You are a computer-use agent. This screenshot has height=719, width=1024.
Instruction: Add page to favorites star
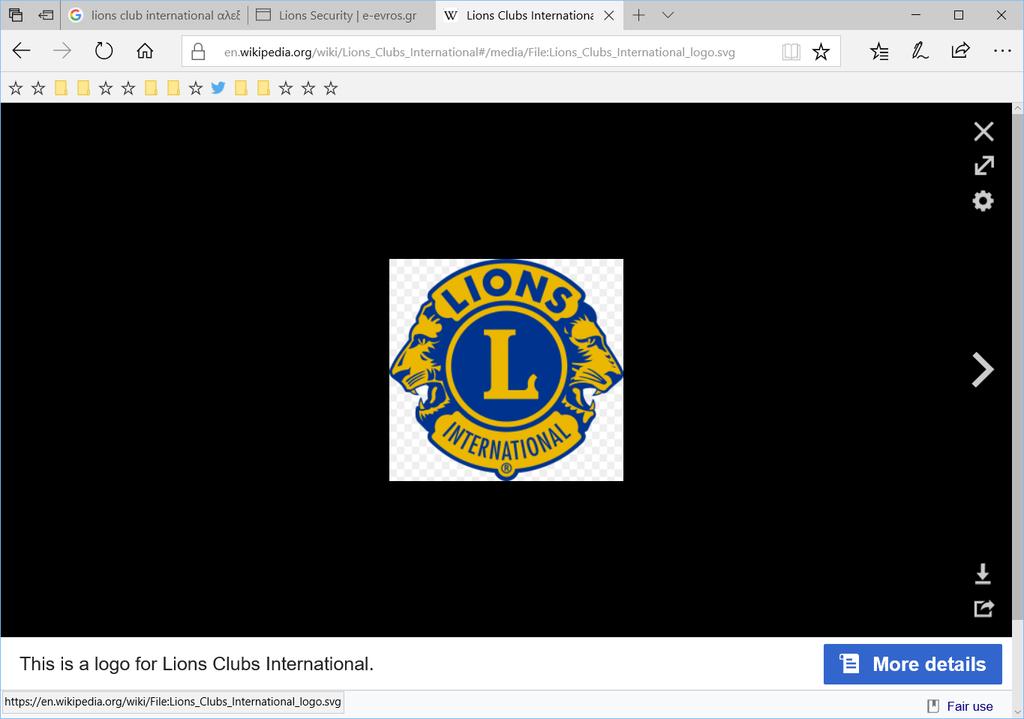(x=821, y=52)
